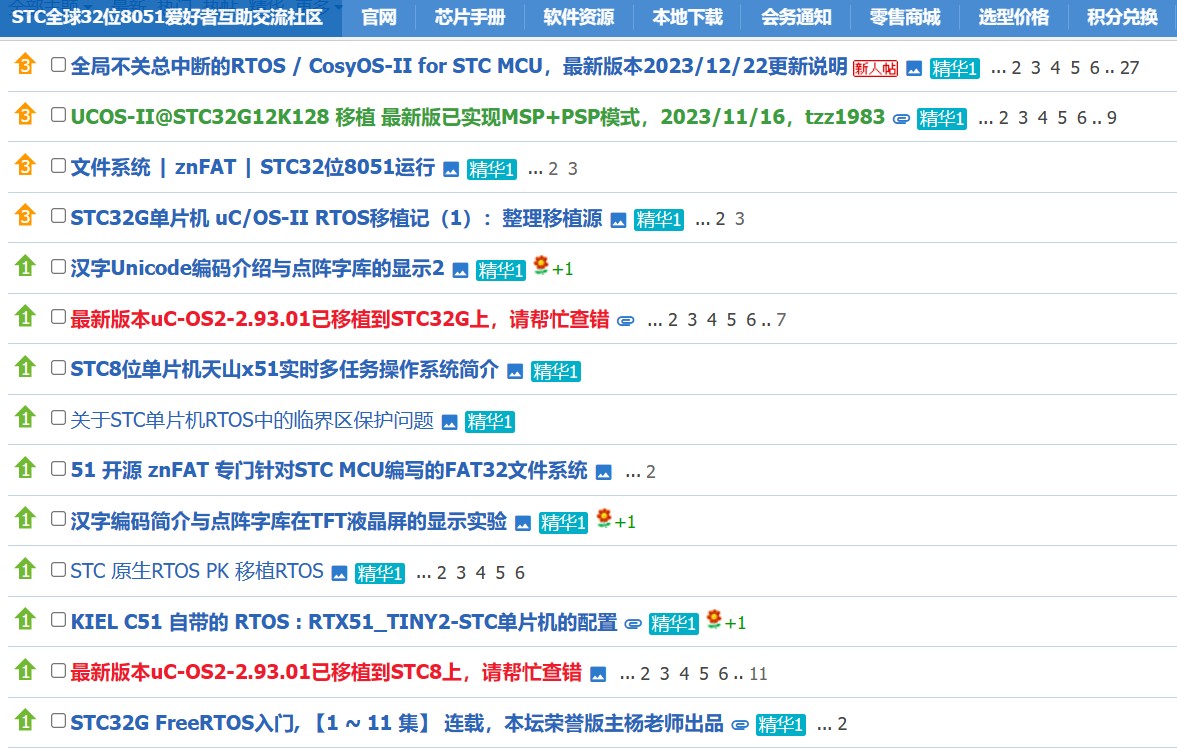This screenshot has height=748, width=1177.
Task: Check the box for 最新版本uC-OS2 STC32G thread
Action: [59, 317]
